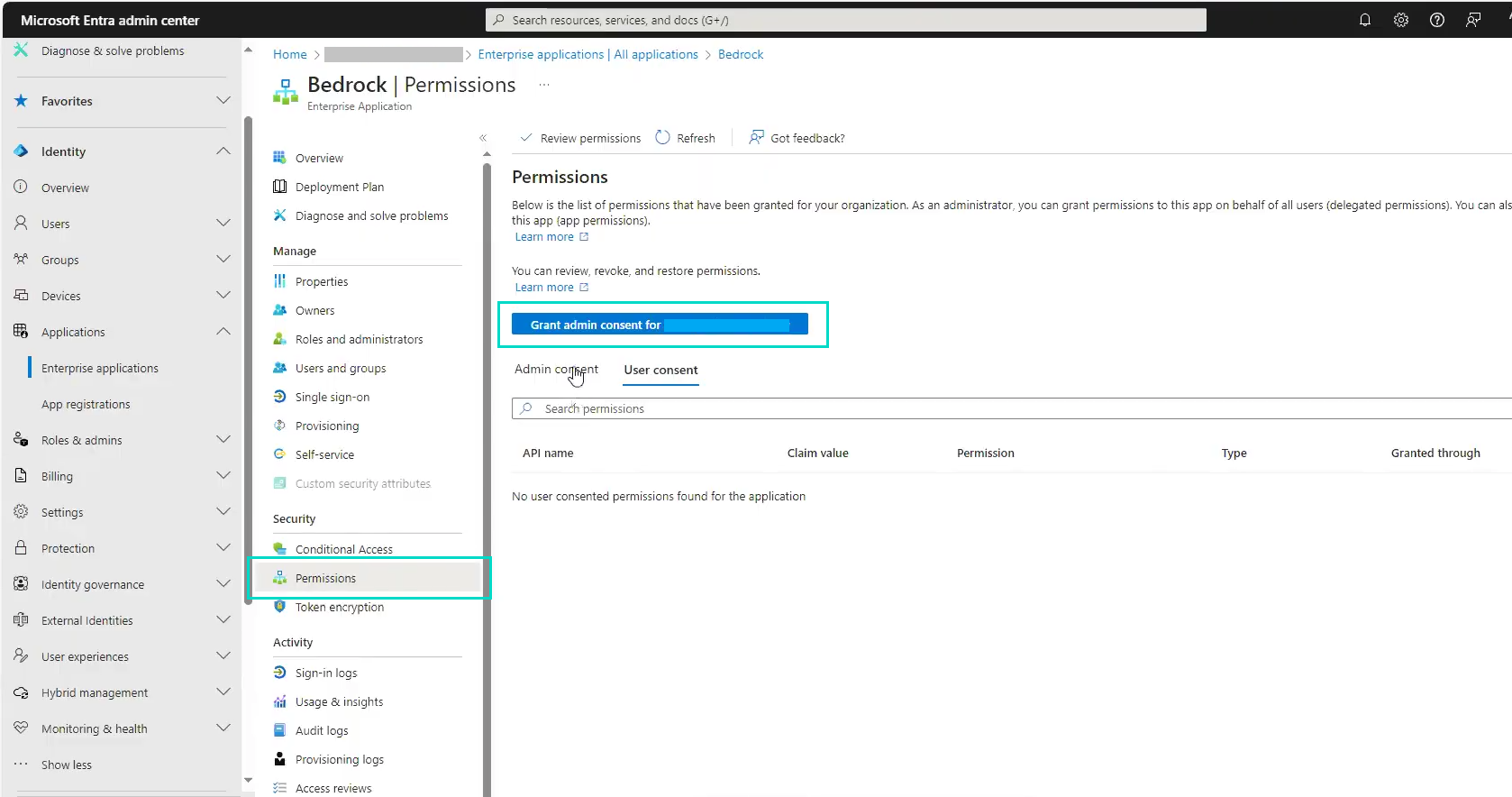Screen dimensions: 1512x797
Task: Click the Search permissions input field
Action: click(x=1011, y=408)
